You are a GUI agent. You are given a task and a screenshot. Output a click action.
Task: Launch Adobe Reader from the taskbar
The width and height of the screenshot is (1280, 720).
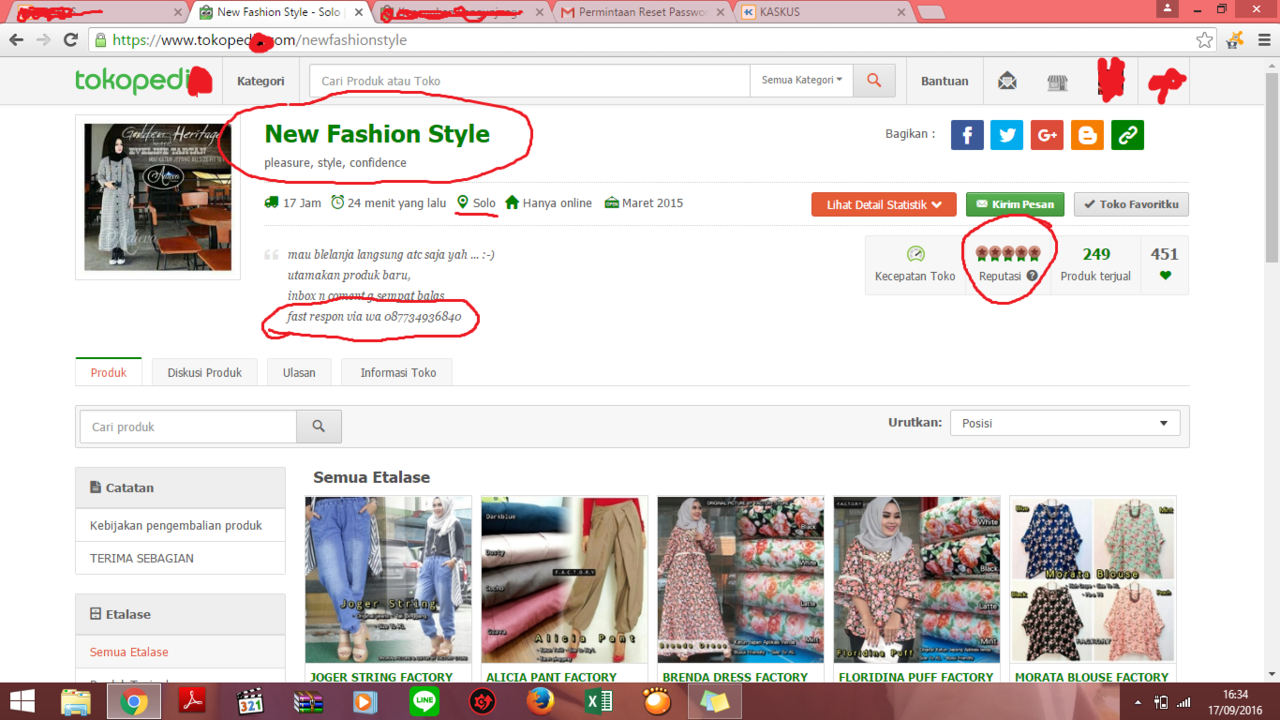192,702
